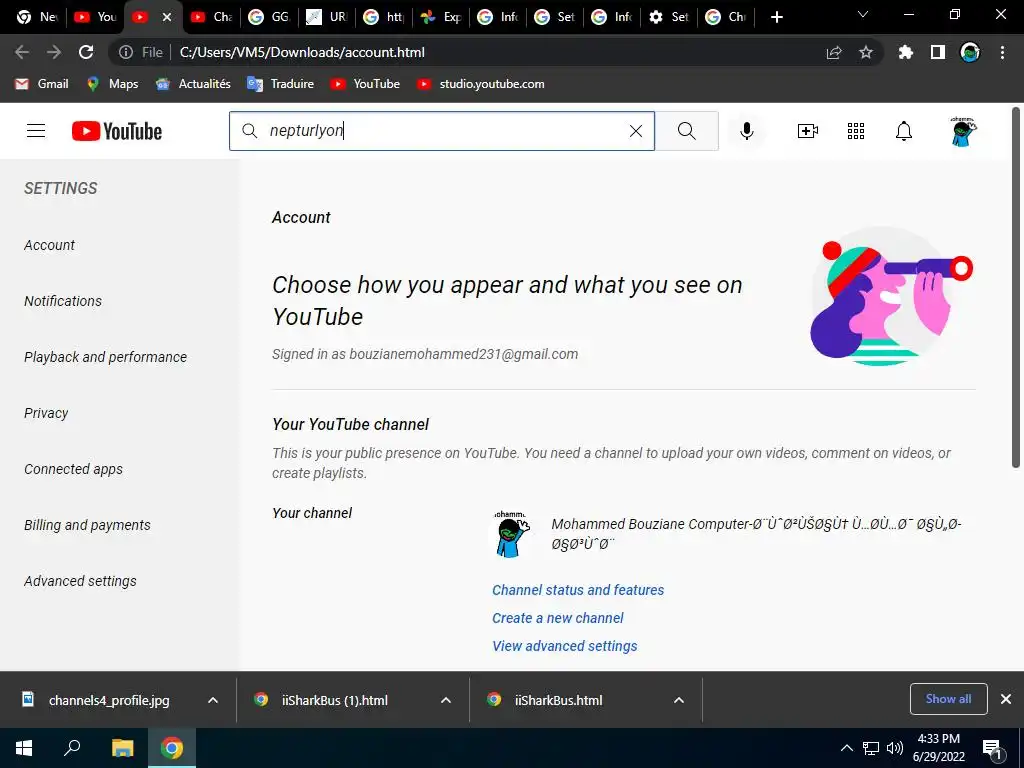Open Connected apps settings

[73, 470]
